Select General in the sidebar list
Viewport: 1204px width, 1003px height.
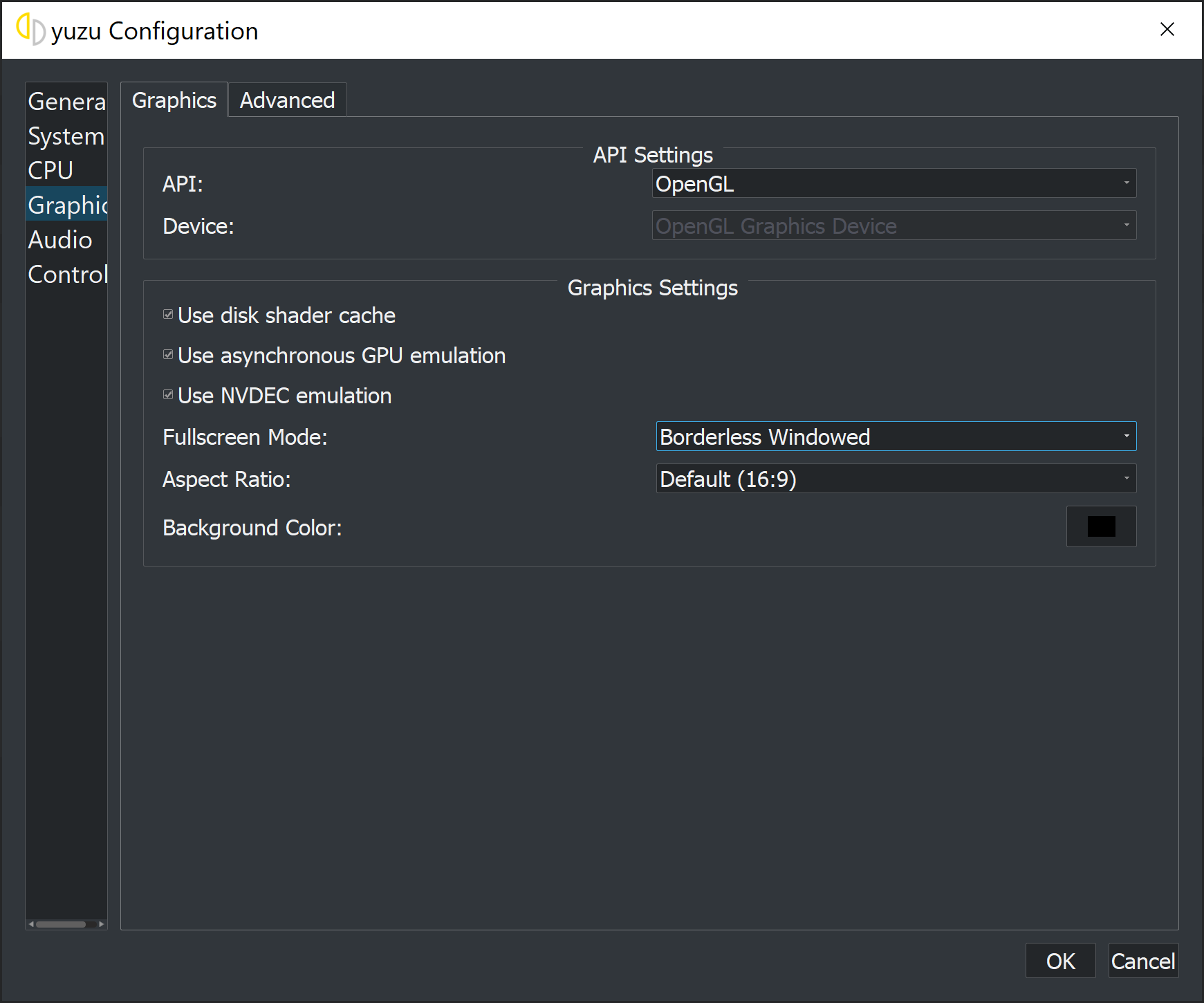click(66, 101)
